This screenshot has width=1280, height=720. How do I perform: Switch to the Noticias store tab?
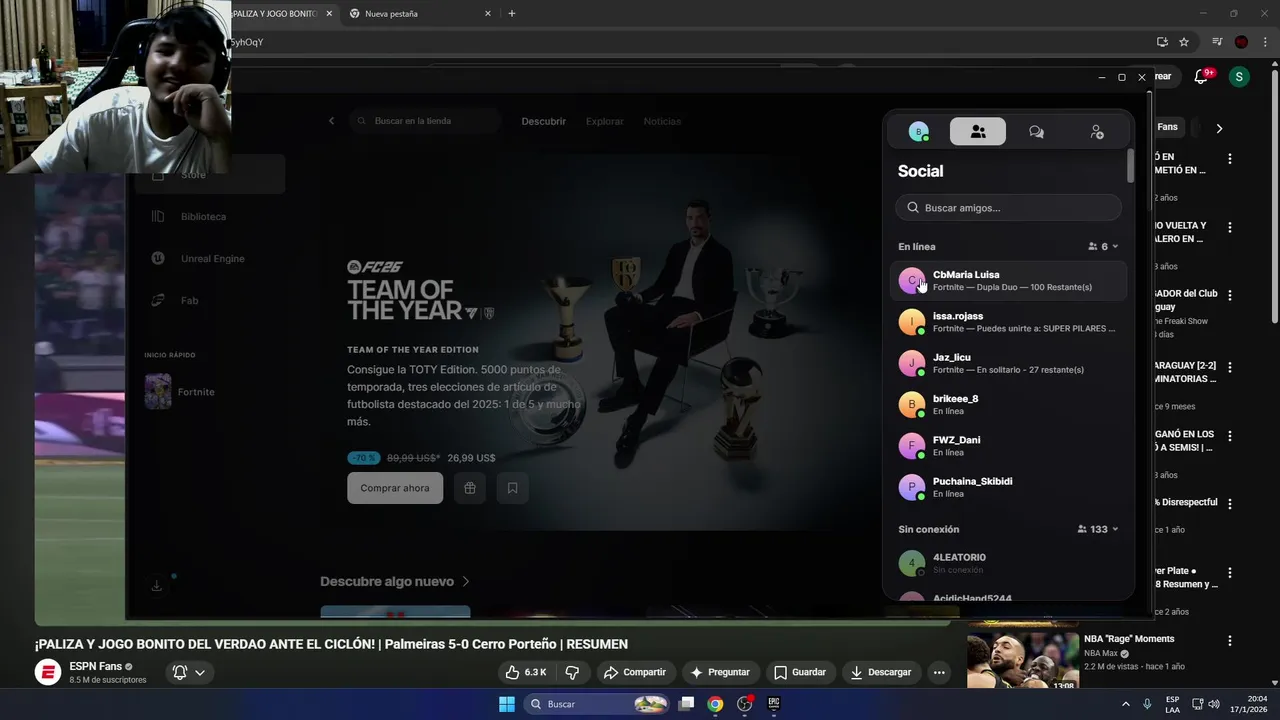[x=662, y=121]
